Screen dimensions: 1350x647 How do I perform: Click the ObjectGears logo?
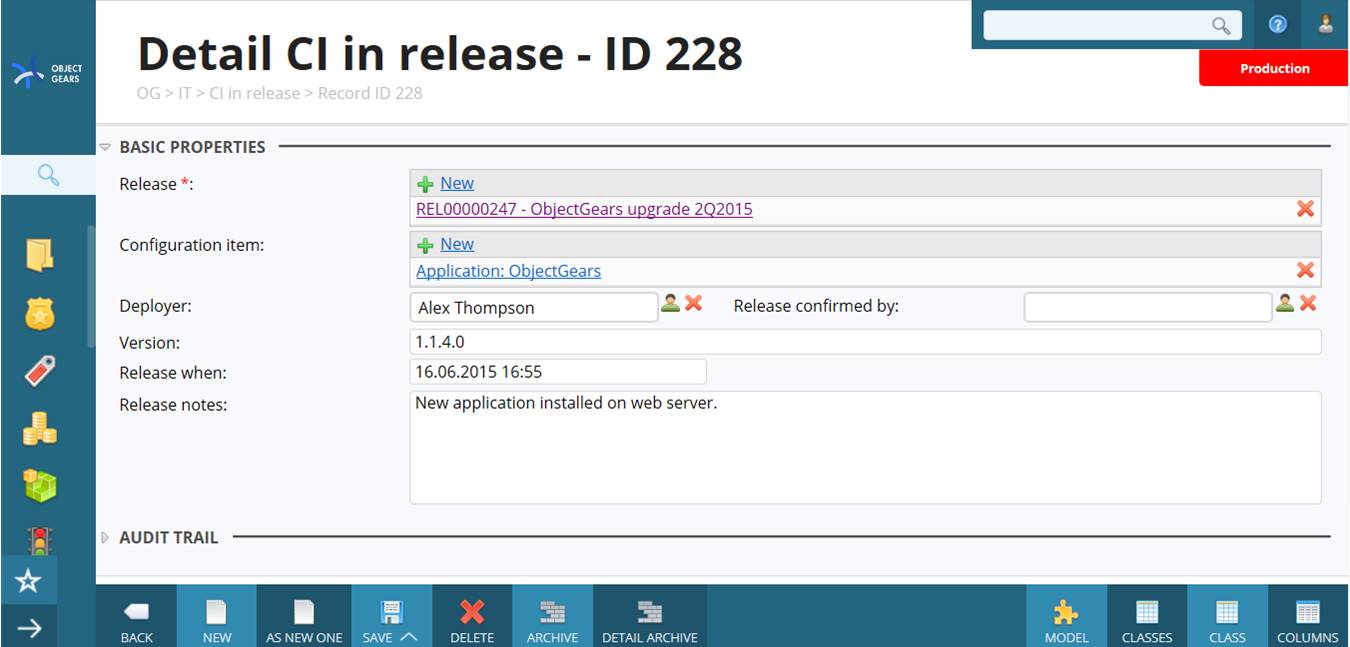coord(47,74)
